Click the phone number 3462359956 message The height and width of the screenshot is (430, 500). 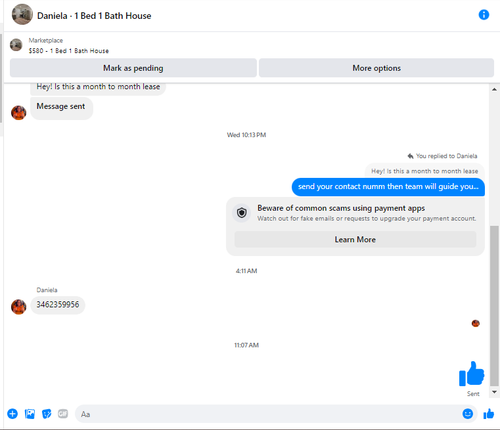coord(58,305)
